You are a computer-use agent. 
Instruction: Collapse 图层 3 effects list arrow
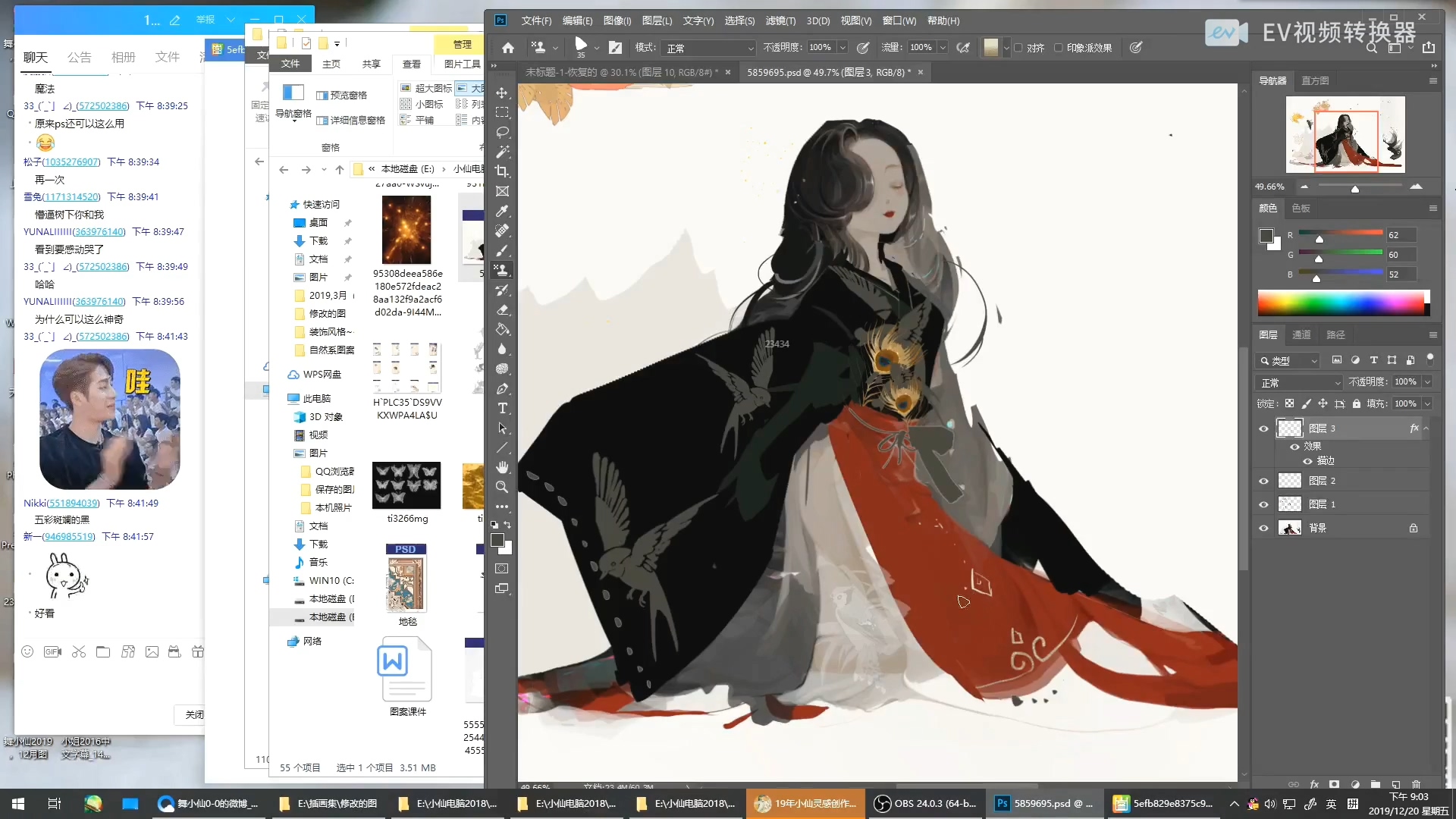(x=1426, y=428)
